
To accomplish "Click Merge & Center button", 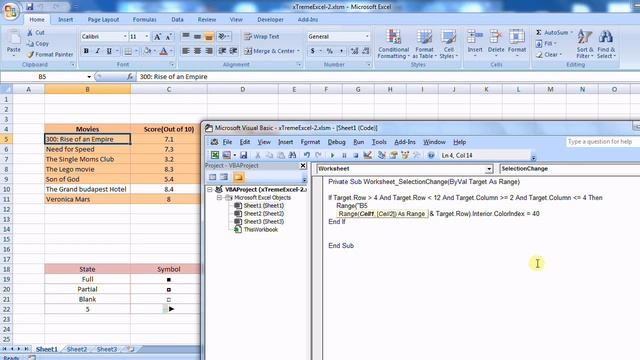I will [x=271, y=51].
